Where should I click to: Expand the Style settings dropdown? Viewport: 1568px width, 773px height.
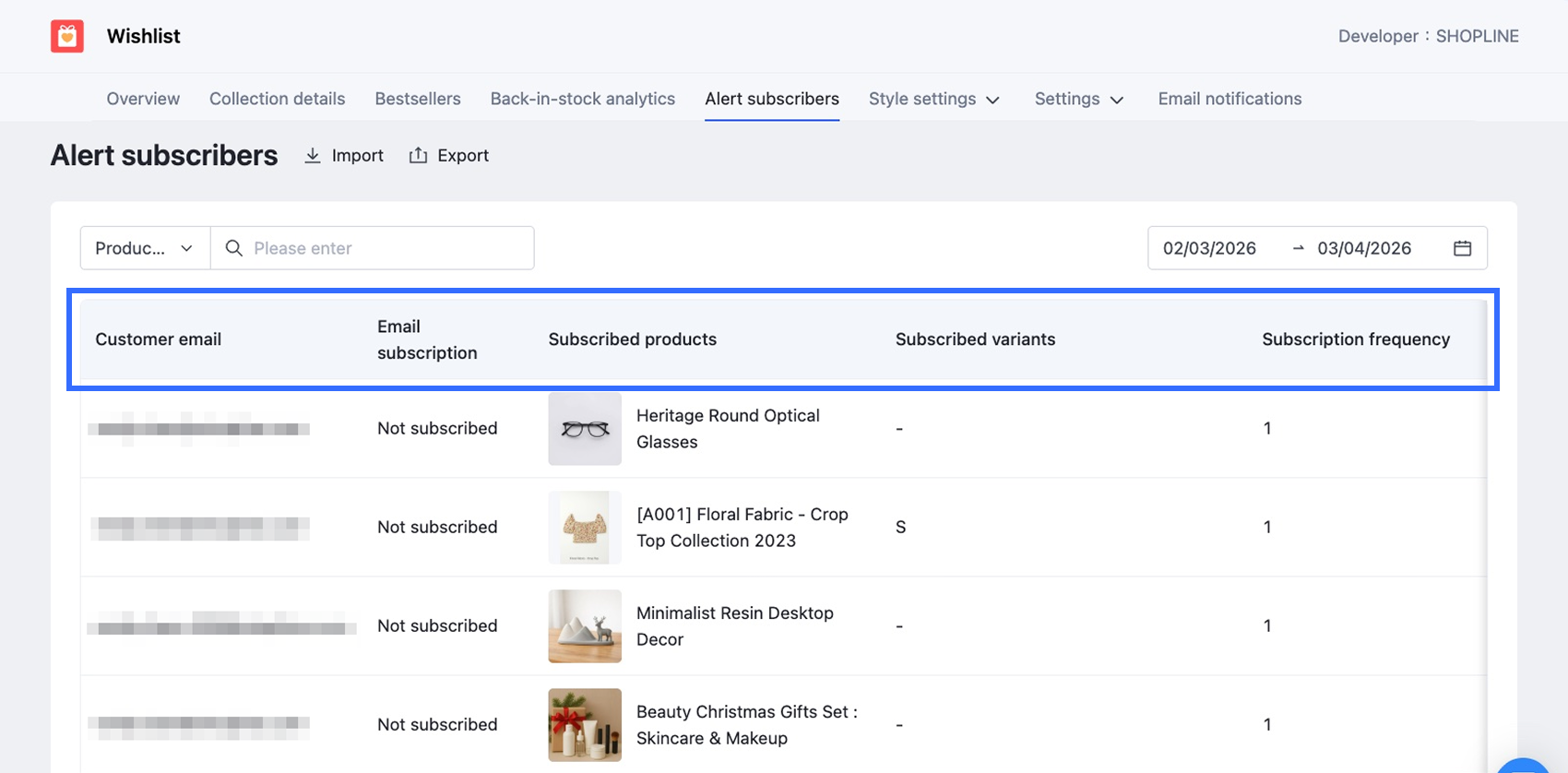tap(933, 99)
